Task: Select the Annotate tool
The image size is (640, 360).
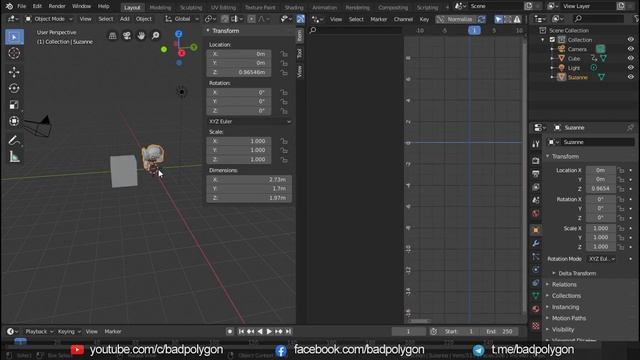Action: [14, 140]
